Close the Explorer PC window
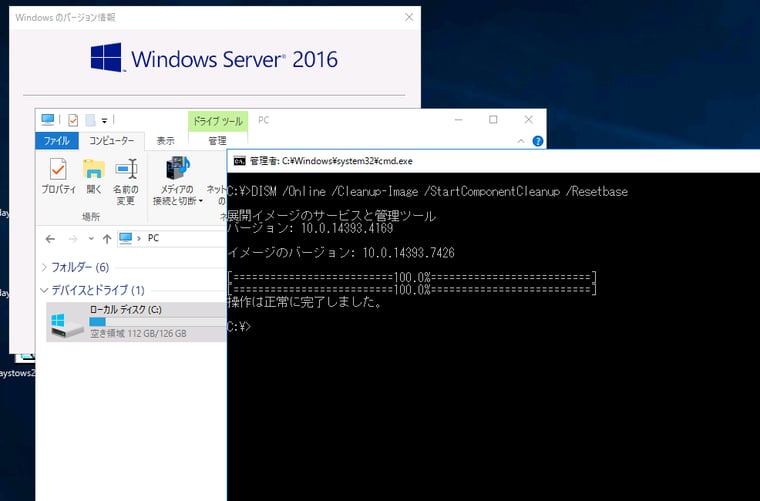The height and width of the screenshot is (501, 760). pos(529,120)
